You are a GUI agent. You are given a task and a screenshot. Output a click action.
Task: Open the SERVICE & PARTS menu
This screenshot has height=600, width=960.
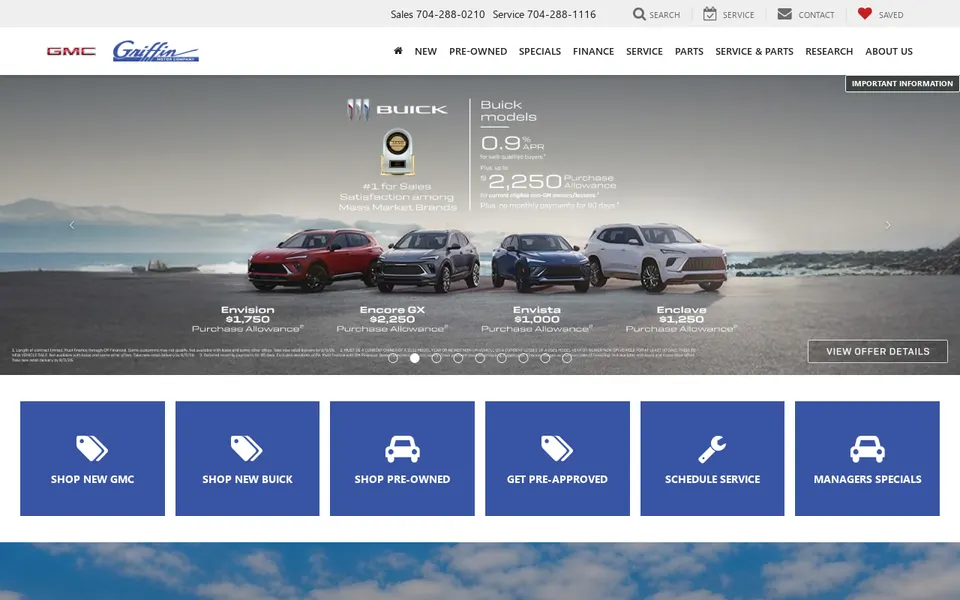754,51
